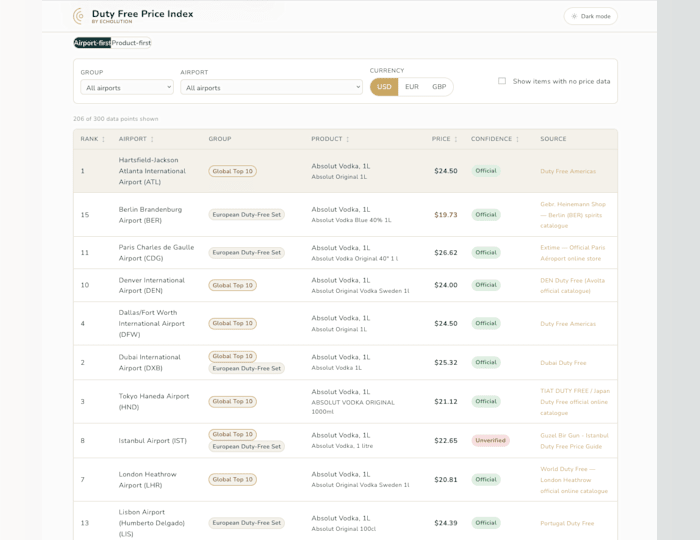Image resolution: width=700 pixels, height=540 pixels.
Task: Sort by Price column arrows
Action: pyautogui.click(x=455, y=139)
